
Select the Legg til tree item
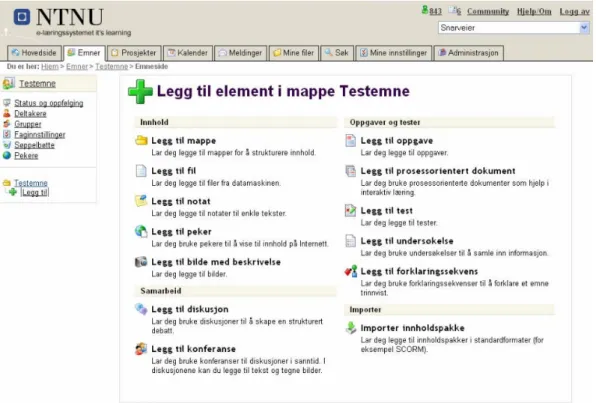pos(35,192)
